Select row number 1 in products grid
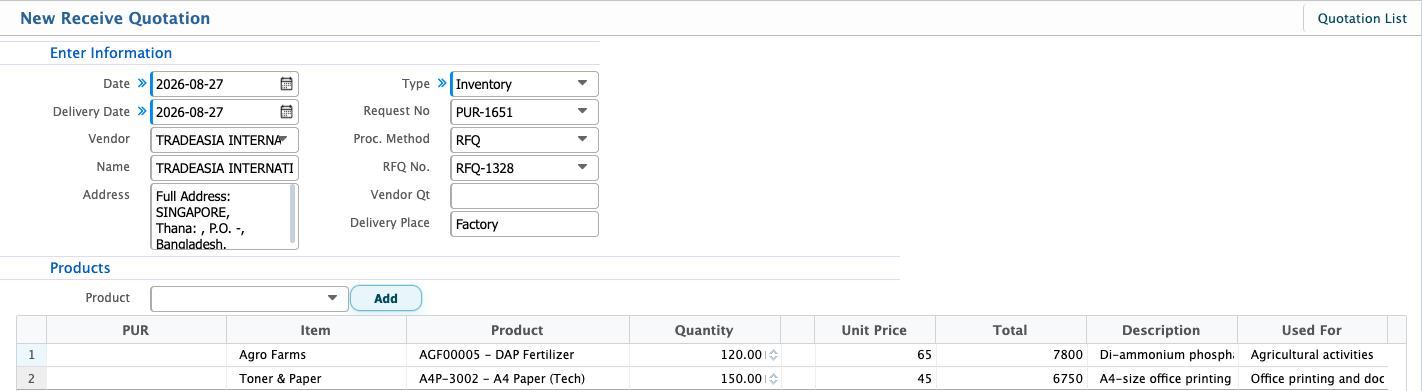Image resolution: width=1422 pixels, height=391 pixels. click(32, 355)
